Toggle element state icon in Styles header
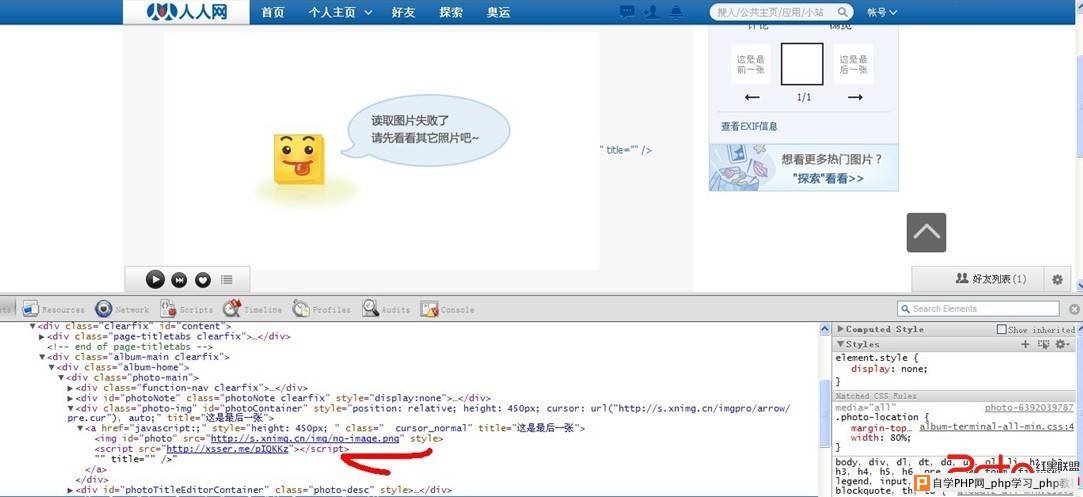Image resolution: width=1083 pixels, height=497 pixels. [x=1044, y=344]
